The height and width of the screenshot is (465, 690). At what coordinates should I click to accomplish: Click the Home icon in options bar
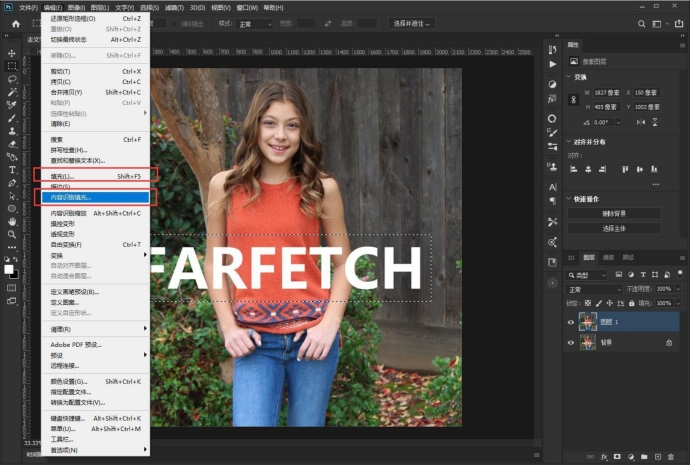pyautogui.click(x=16, y=24)
